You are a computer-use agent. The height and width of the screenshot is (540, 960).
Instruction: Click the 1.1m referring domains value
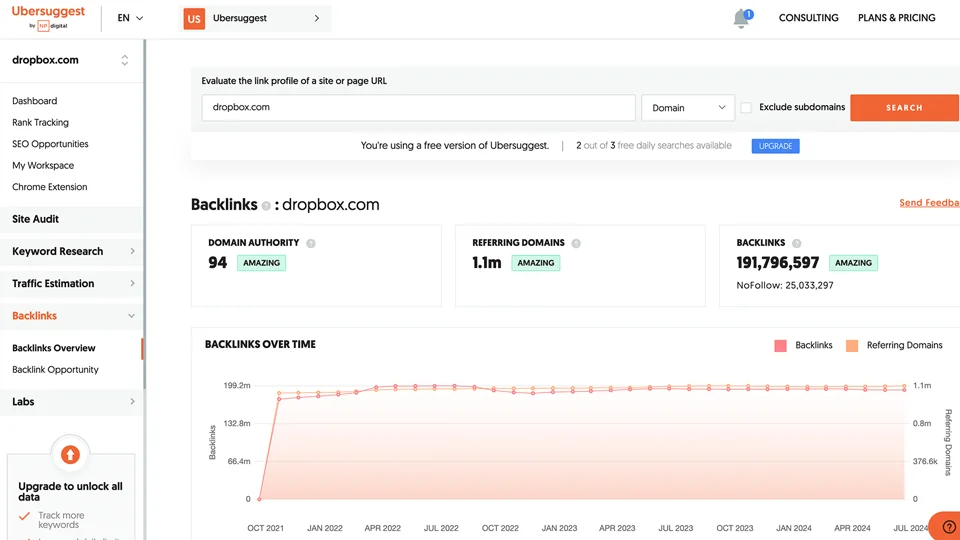tap(487, 263)
